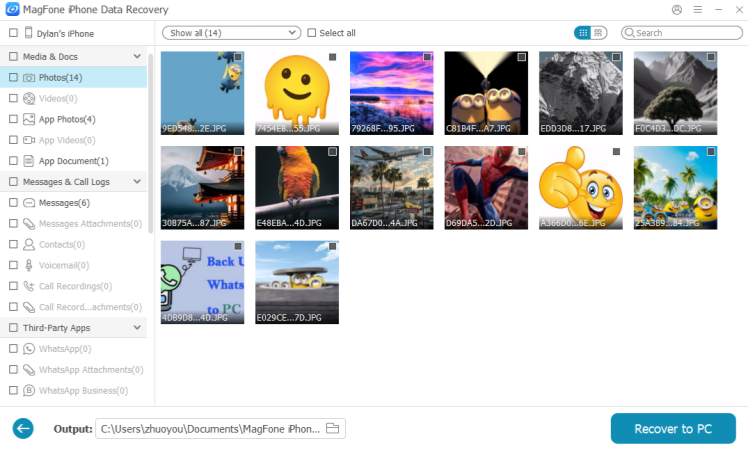Browse output folder with folder icon
Viewport: 748px width, 450px height.
point(332,429)
